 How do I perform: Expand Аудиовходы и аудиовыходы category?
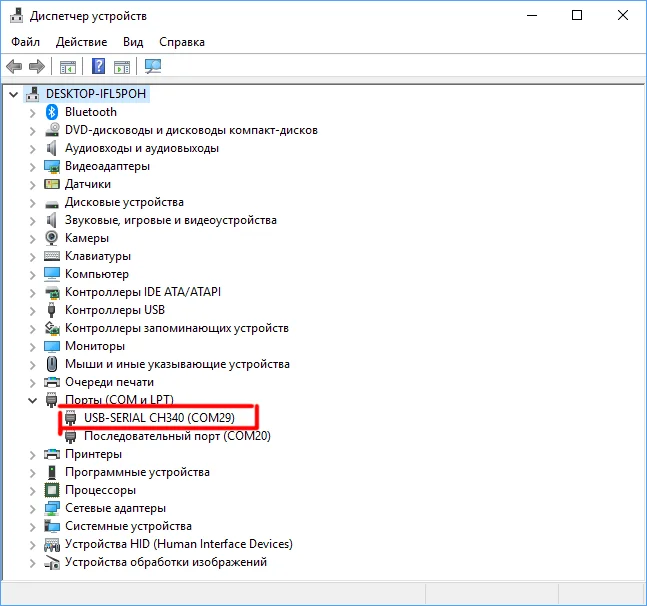[x=33, y=149]
